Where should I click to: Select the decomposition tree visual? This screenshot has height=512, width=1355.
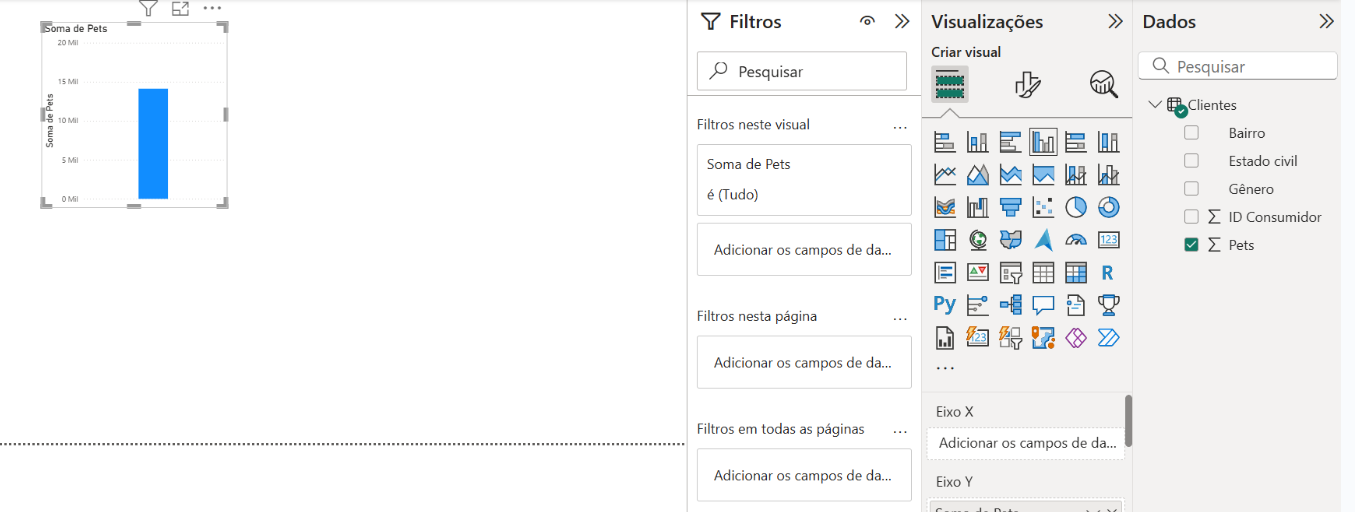click(x=1010, y=304)
